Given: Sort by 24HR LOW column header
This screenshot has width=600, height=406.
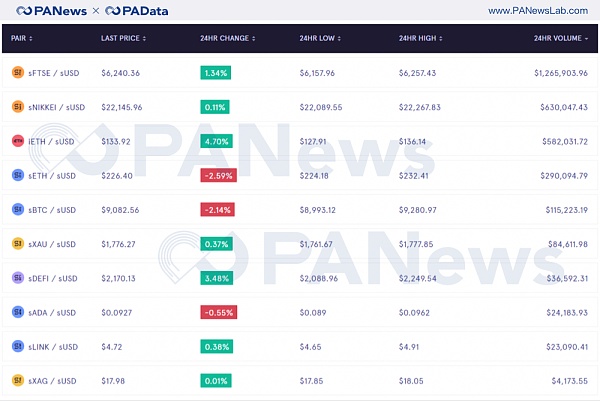Looking at the screenshot, I should (x=320, y=38).
